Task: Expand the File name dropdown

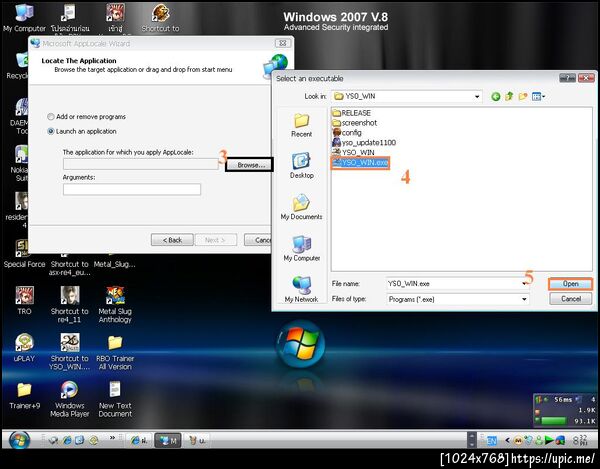Action: coord(524,283)
